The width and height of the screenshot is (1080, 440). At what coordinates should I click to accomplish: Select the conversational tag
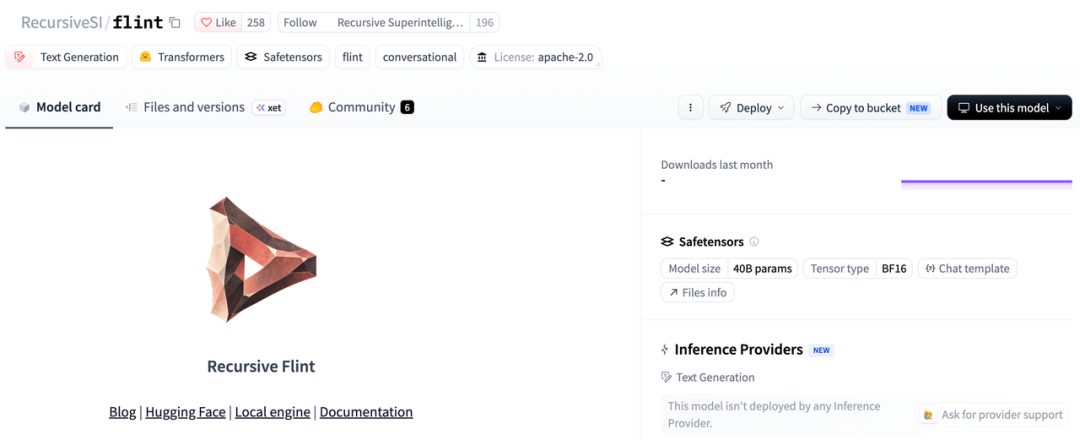(419, 57)
